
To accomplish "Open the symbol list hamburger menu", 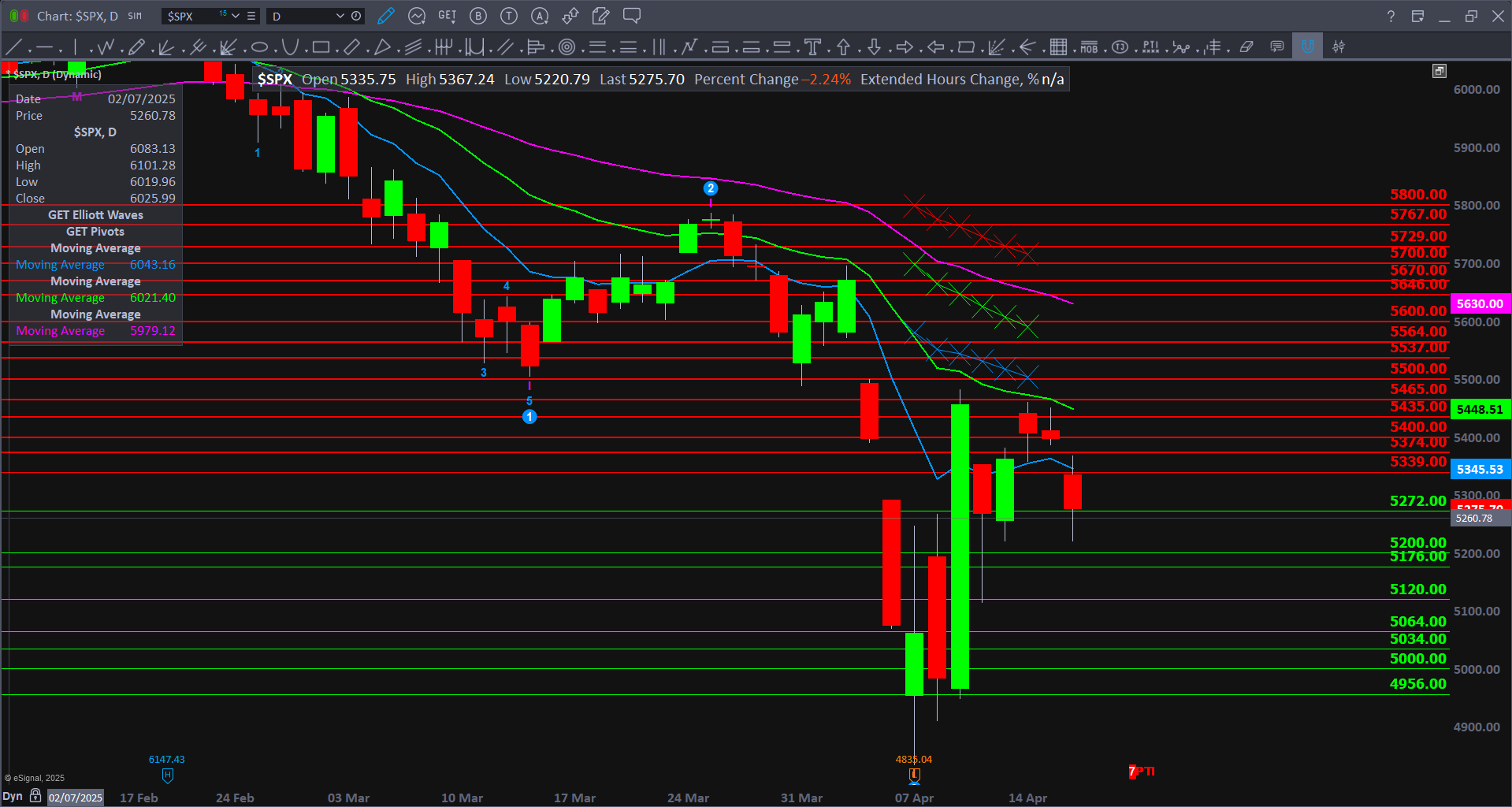I will pos(251,16).
